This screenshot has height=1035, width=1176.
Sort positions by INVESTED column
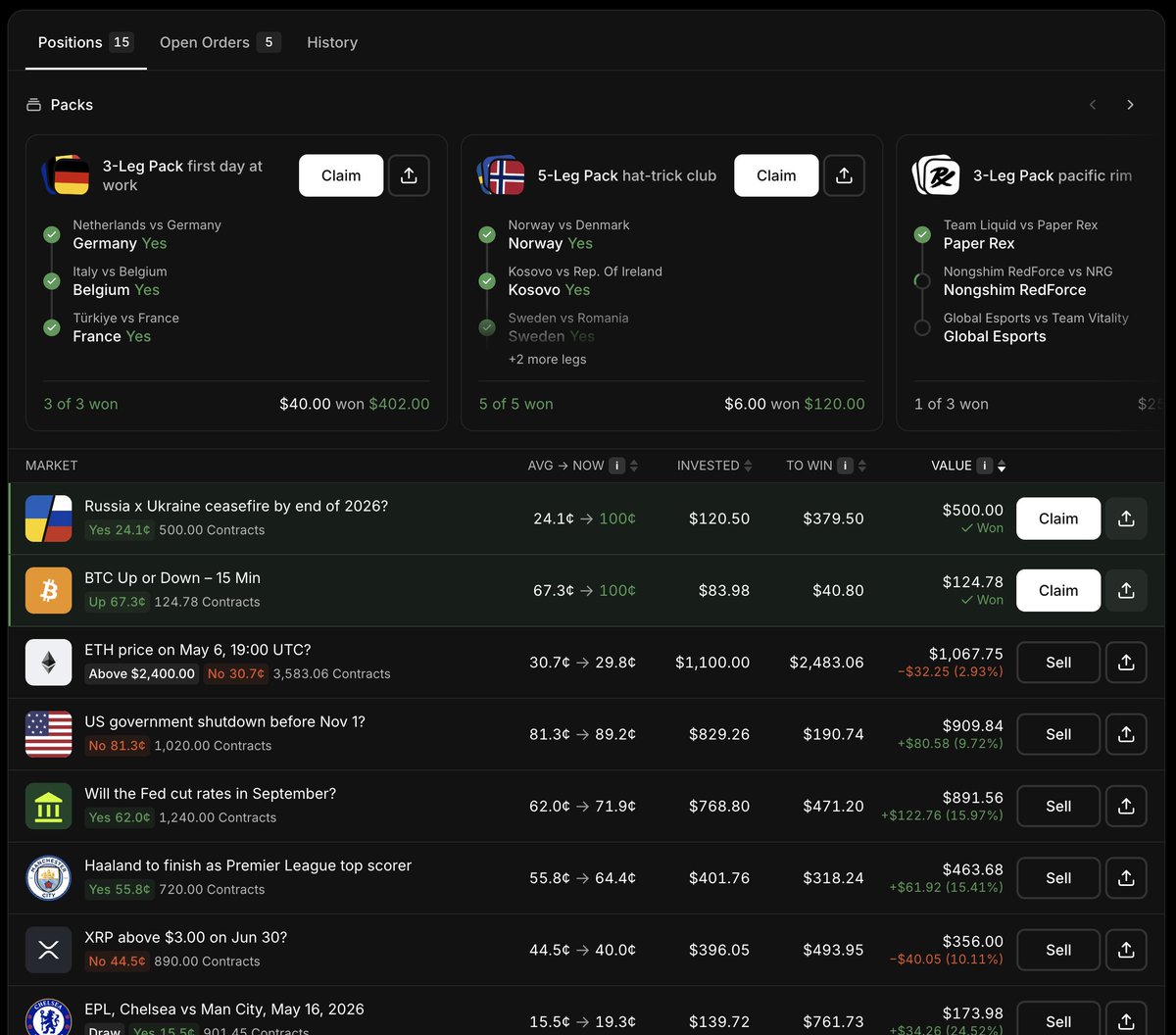pyautogui.click(x=749, y=466)
